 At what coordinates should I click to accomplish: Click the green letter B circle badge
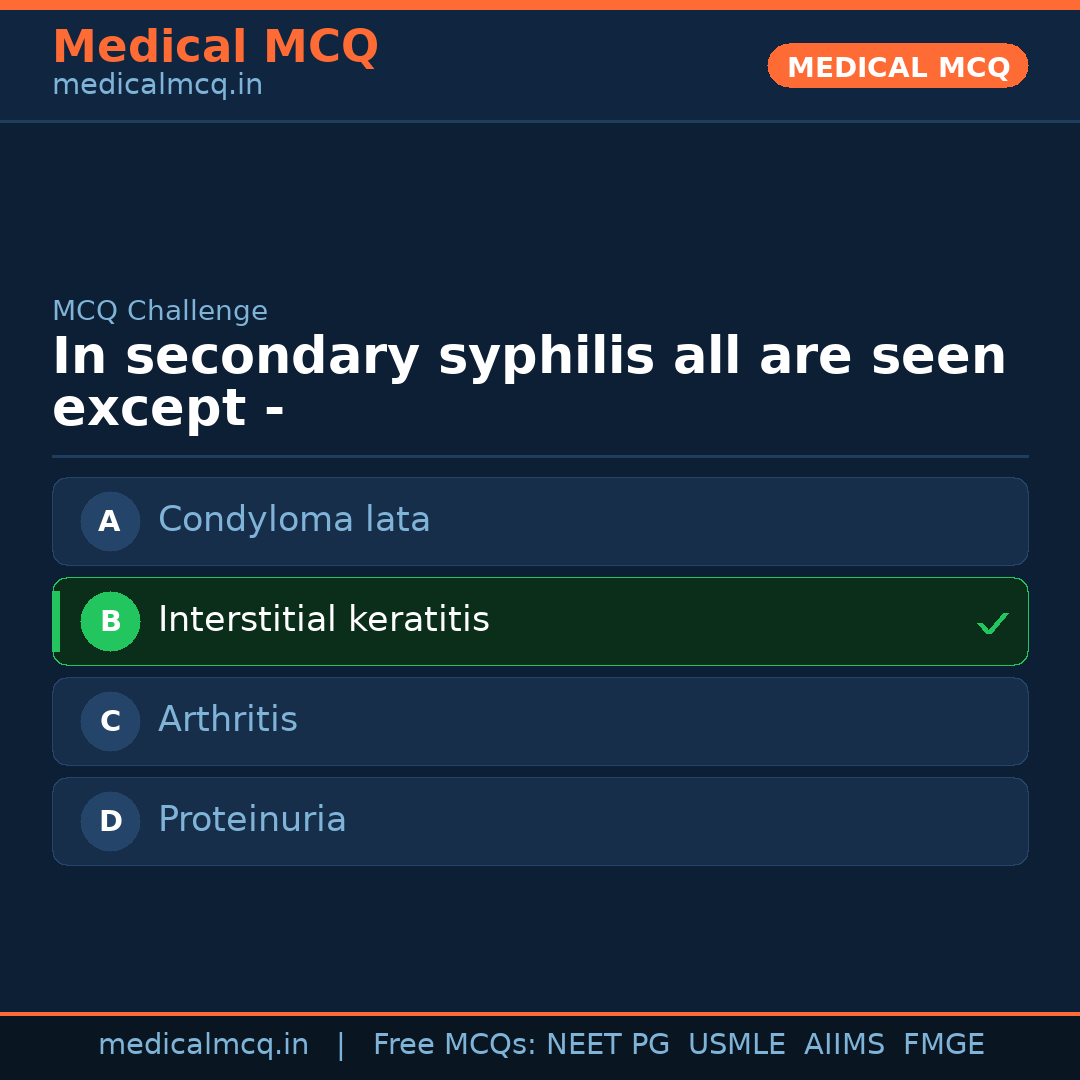pos(110,621)
